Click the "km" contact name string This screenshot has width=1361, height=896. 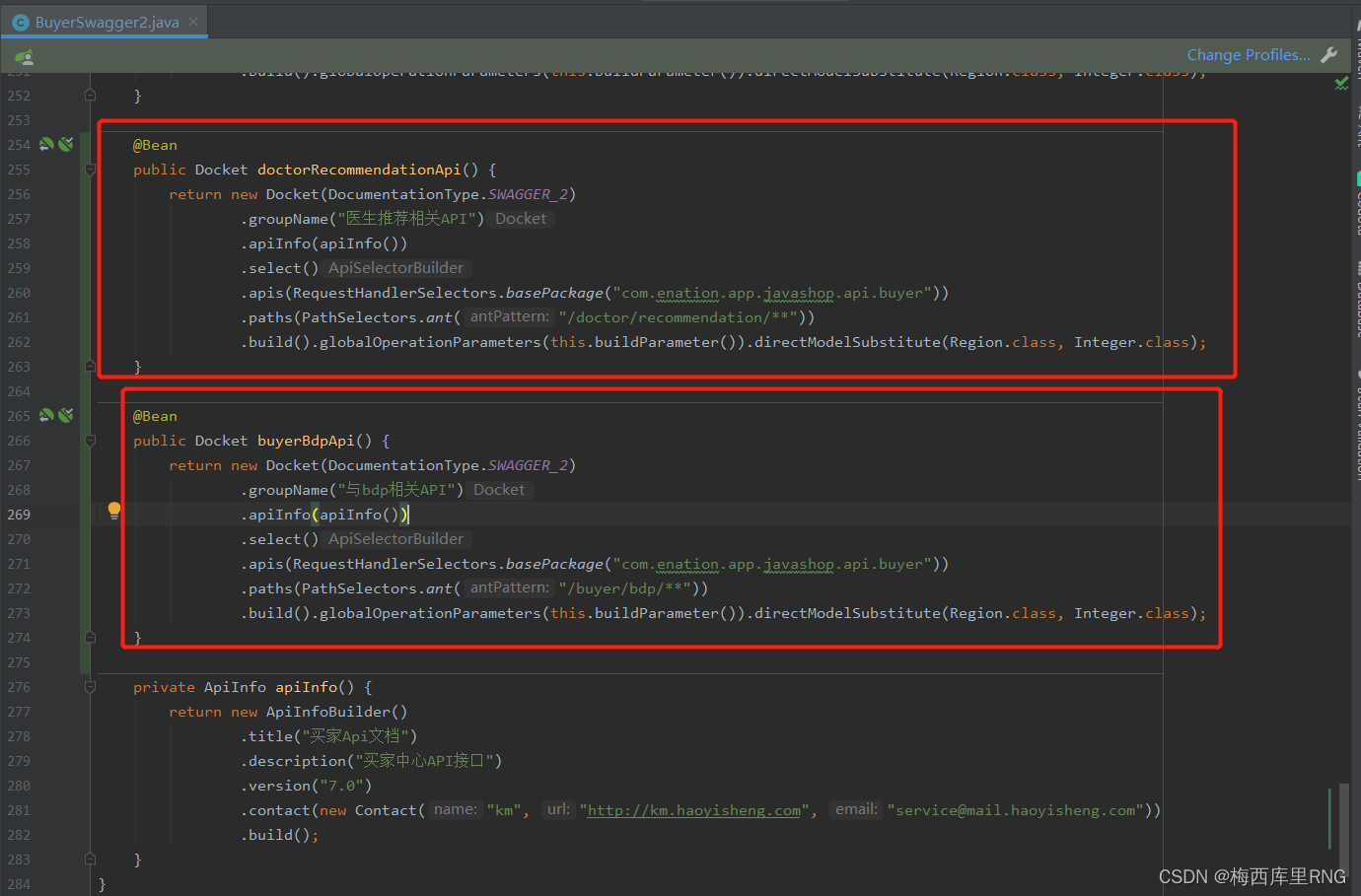(504, 810)
